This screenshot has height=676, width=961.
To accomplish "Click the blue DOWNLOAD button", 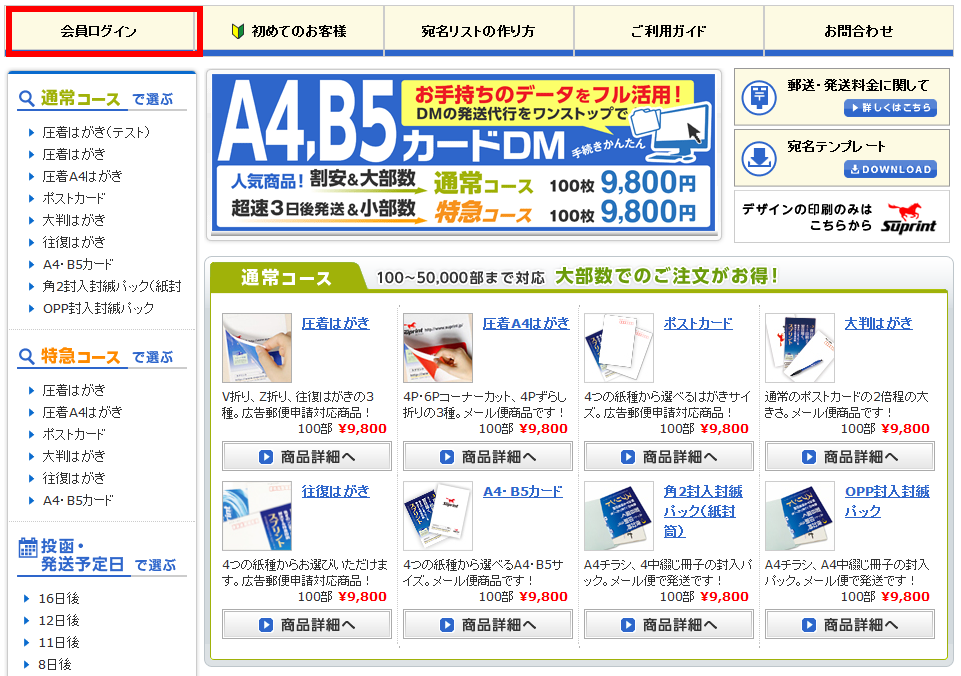I will point(890,169).
